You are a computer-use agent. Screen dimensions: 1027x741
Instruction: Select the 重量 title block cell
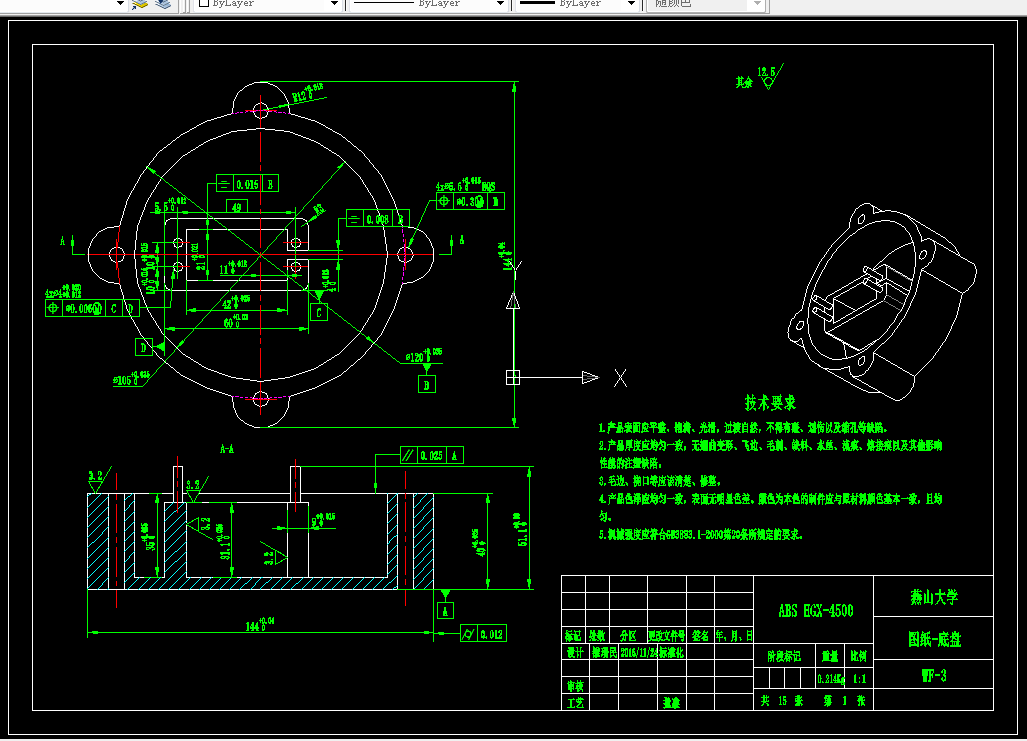tap(830, 656)
